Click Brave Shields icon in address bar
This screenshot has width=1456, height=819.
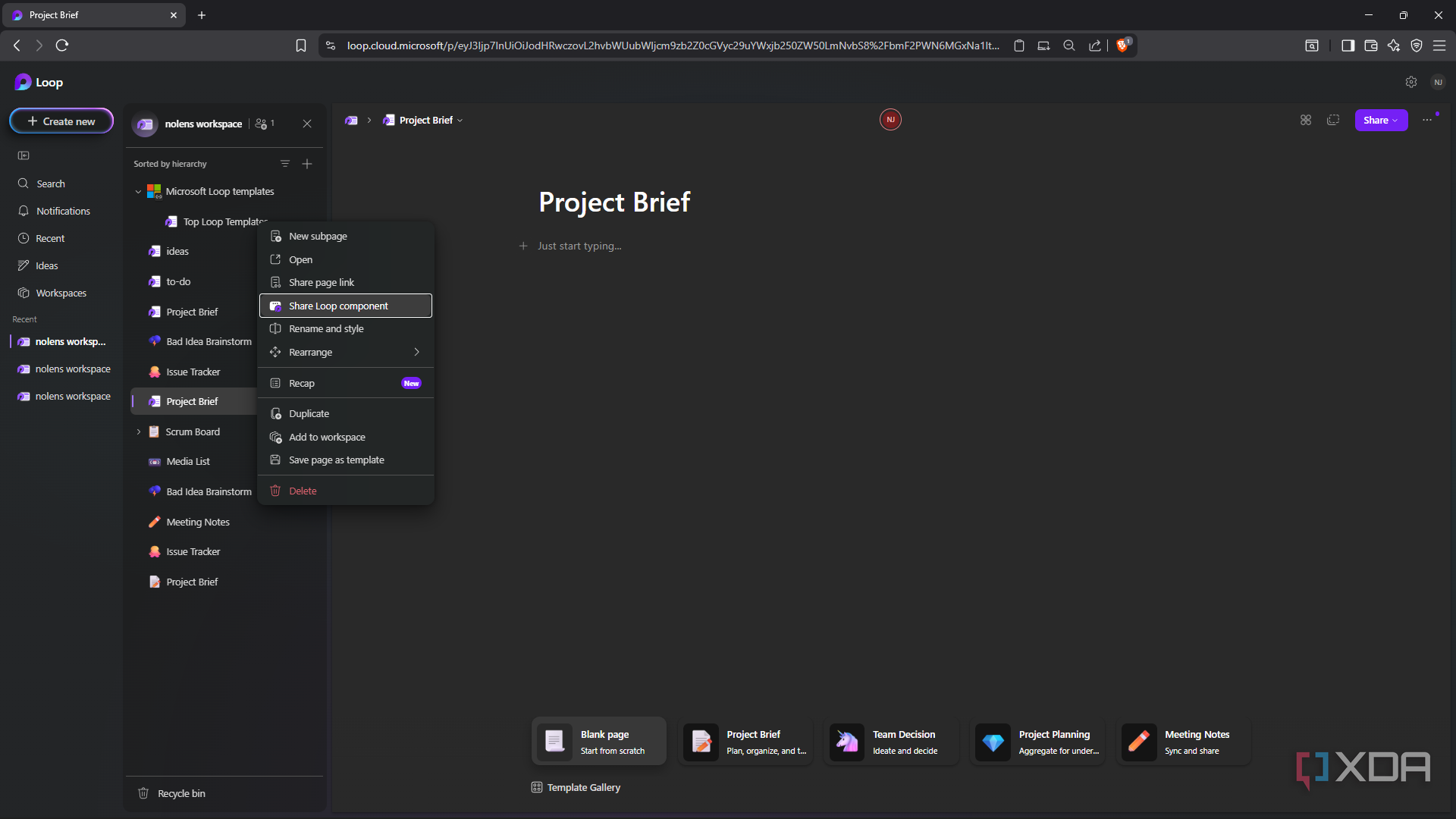tap(1123, 45)
